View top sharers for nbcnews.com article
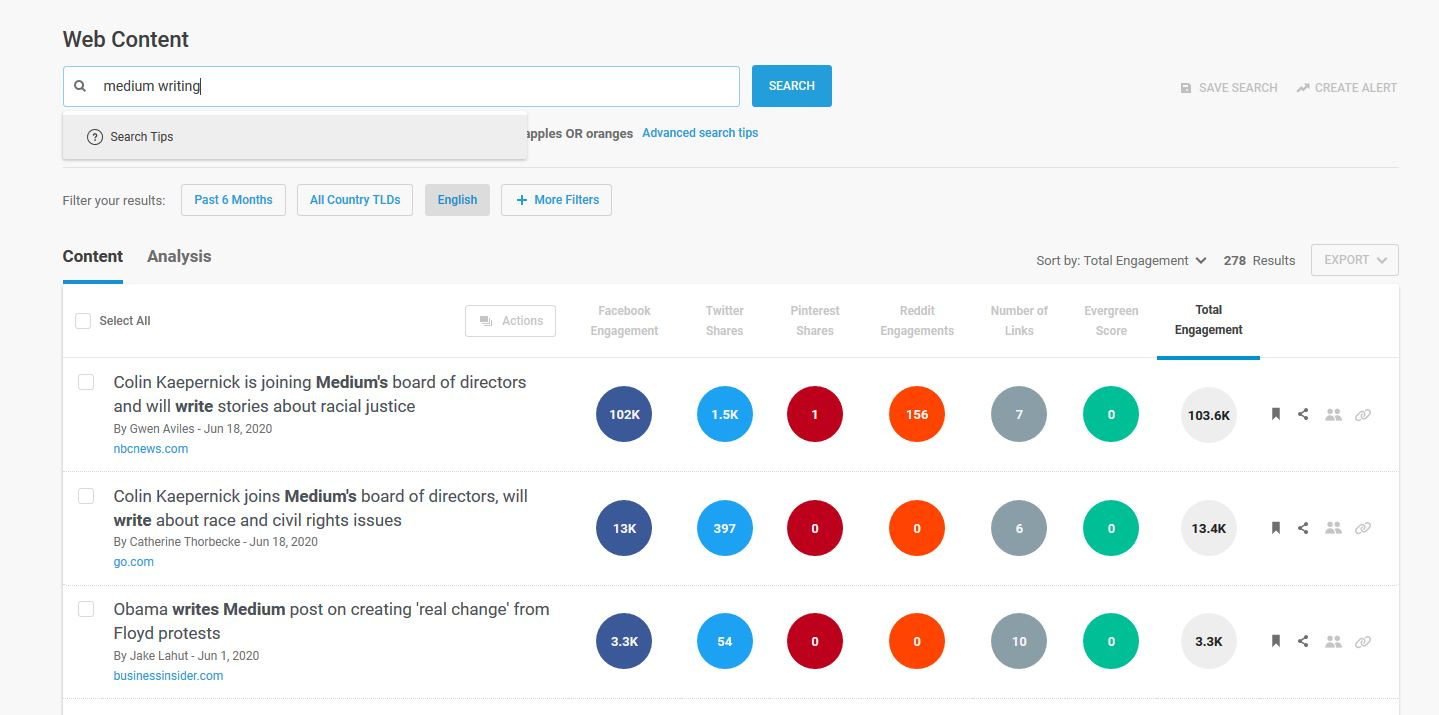The height and width of the screenshot is (715, 1439). pos(1333,414)
